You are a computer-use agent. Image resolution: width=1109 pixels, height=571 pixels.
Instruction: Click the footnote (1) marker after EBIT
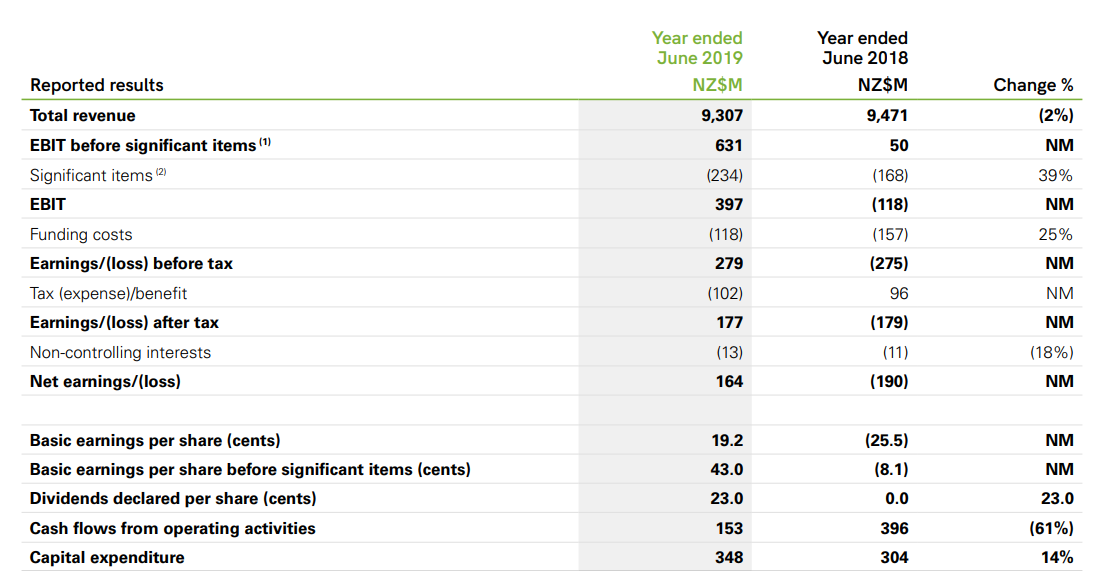[265, 142]
